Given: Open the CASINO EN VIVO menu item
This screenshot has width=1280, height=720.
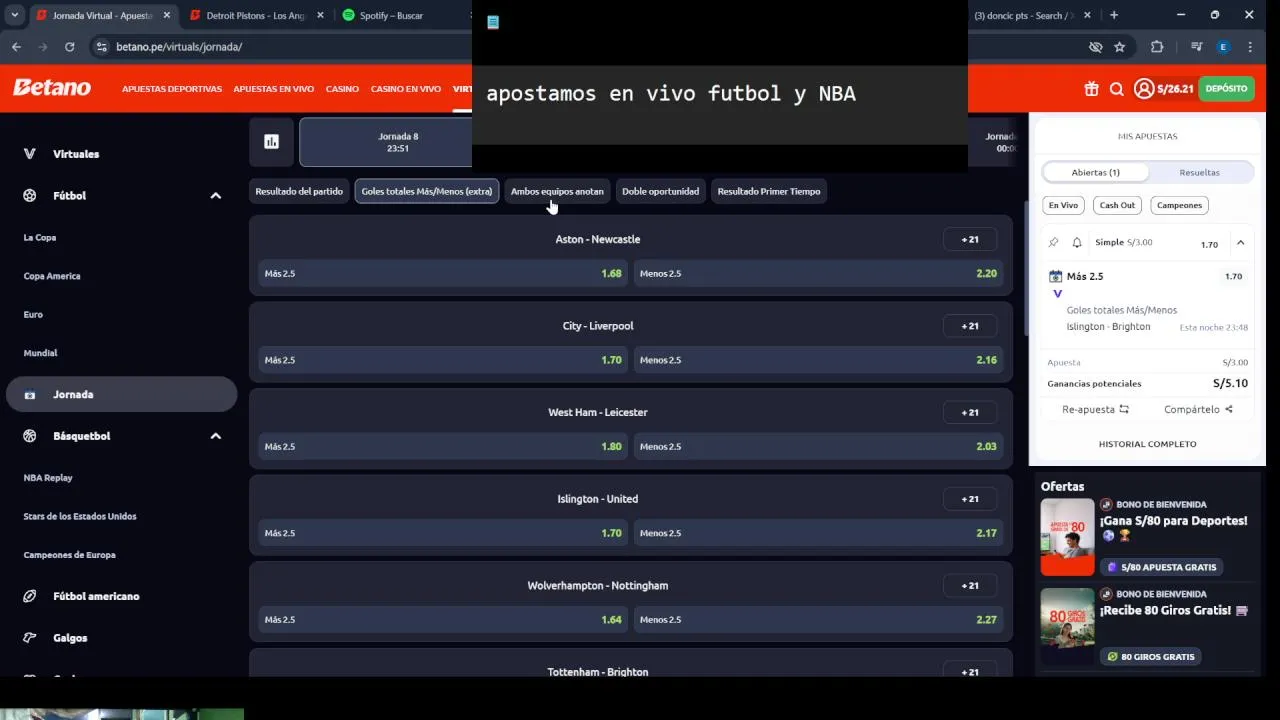Looking at the screenshot, I should 406,89.
